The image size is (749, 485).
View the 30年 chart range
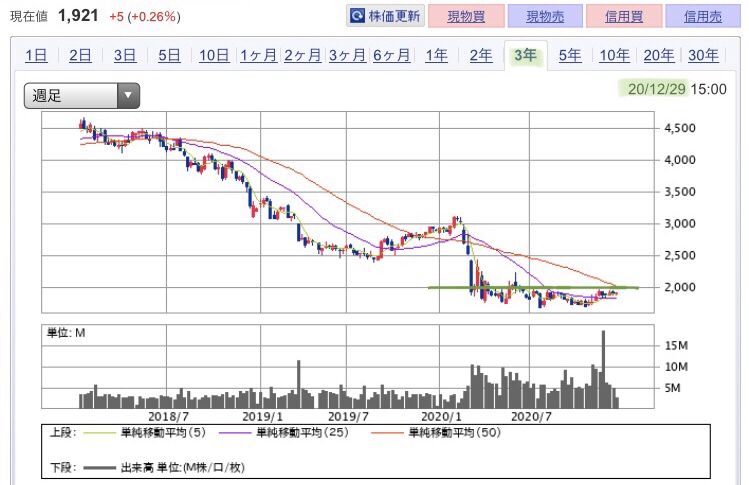tap(703, 55)
